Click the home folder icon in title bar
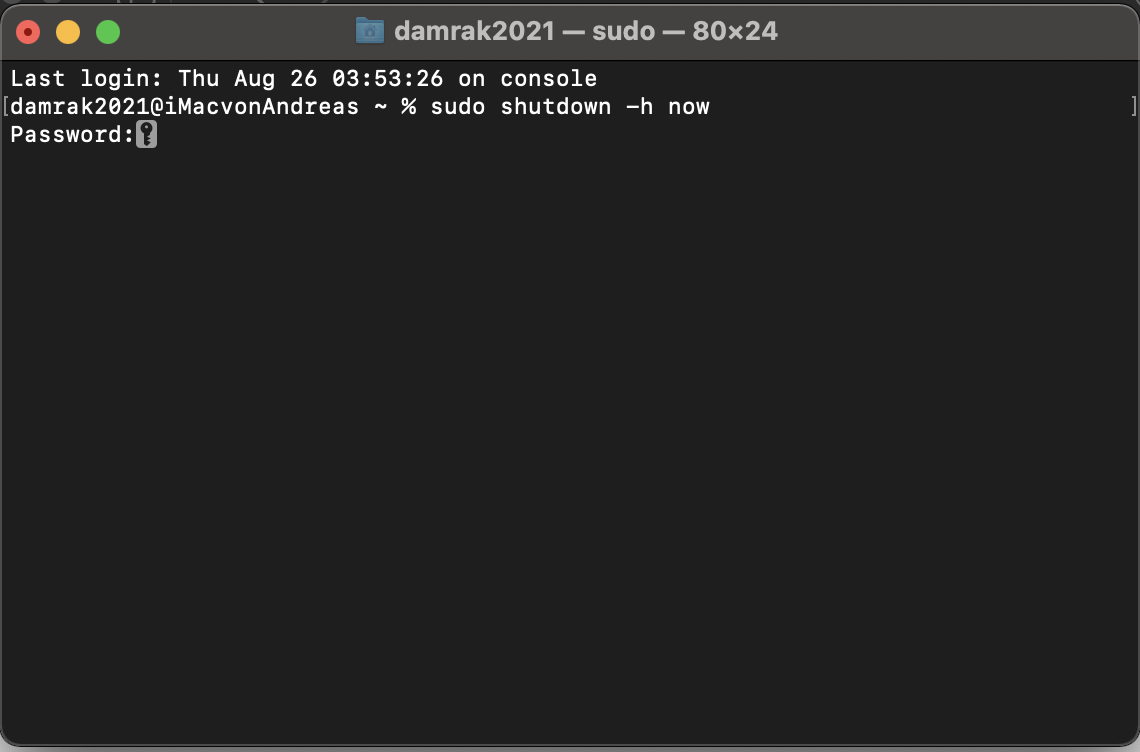1140x752 pixels. [x=369, y=31]
